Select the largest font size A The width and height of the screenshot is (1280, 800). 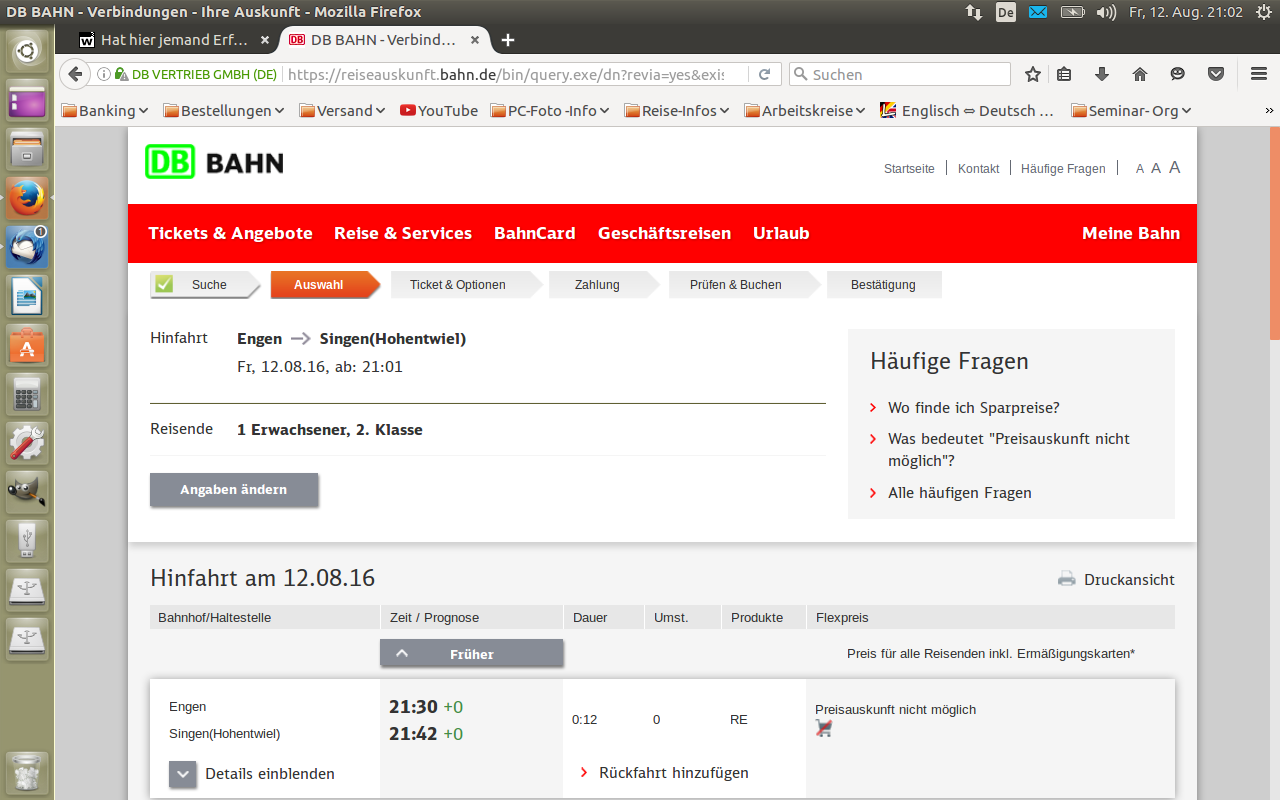(x=1175, y=167)
